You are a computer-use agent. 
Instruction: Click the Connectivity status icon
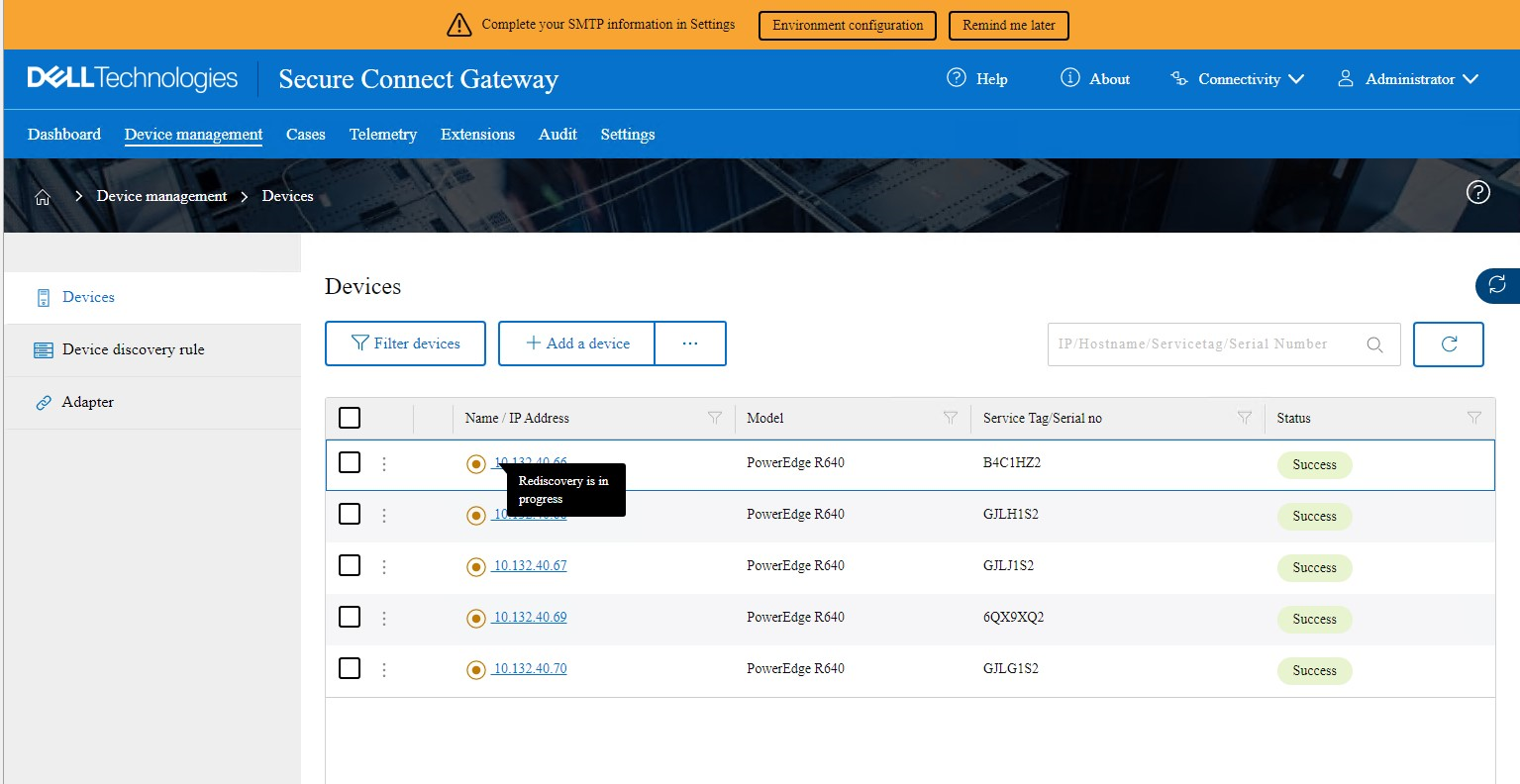(1179, 78)
